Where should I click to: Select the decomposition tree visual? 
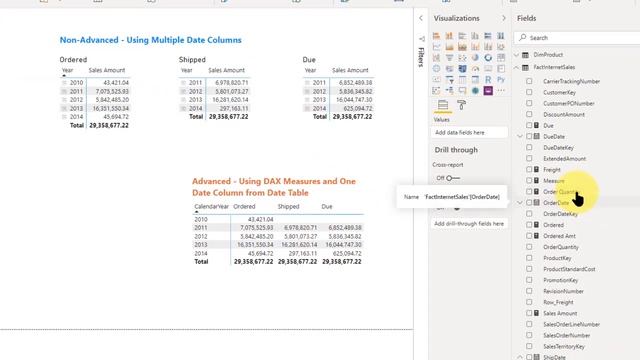[449, 91]
